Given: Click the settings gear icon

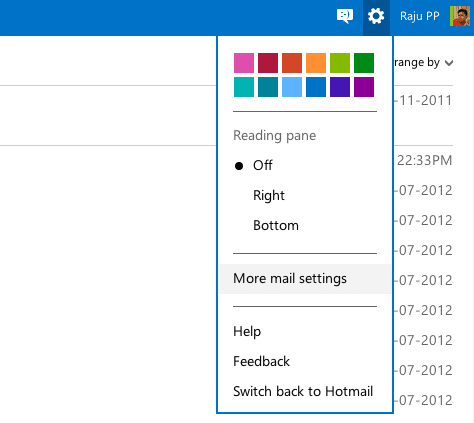Looking at the screenshot, I should (x=376, y=16).
